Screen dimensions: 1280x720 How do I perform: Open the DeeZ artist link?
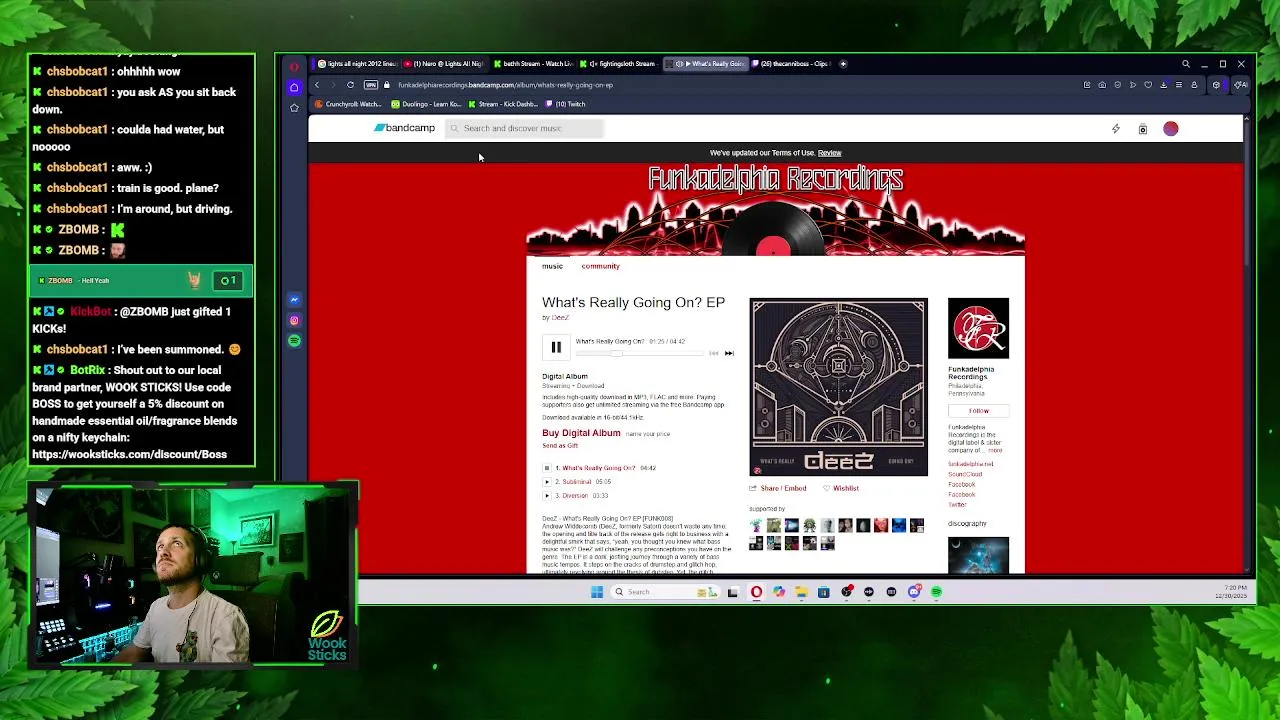click(560, 318)
